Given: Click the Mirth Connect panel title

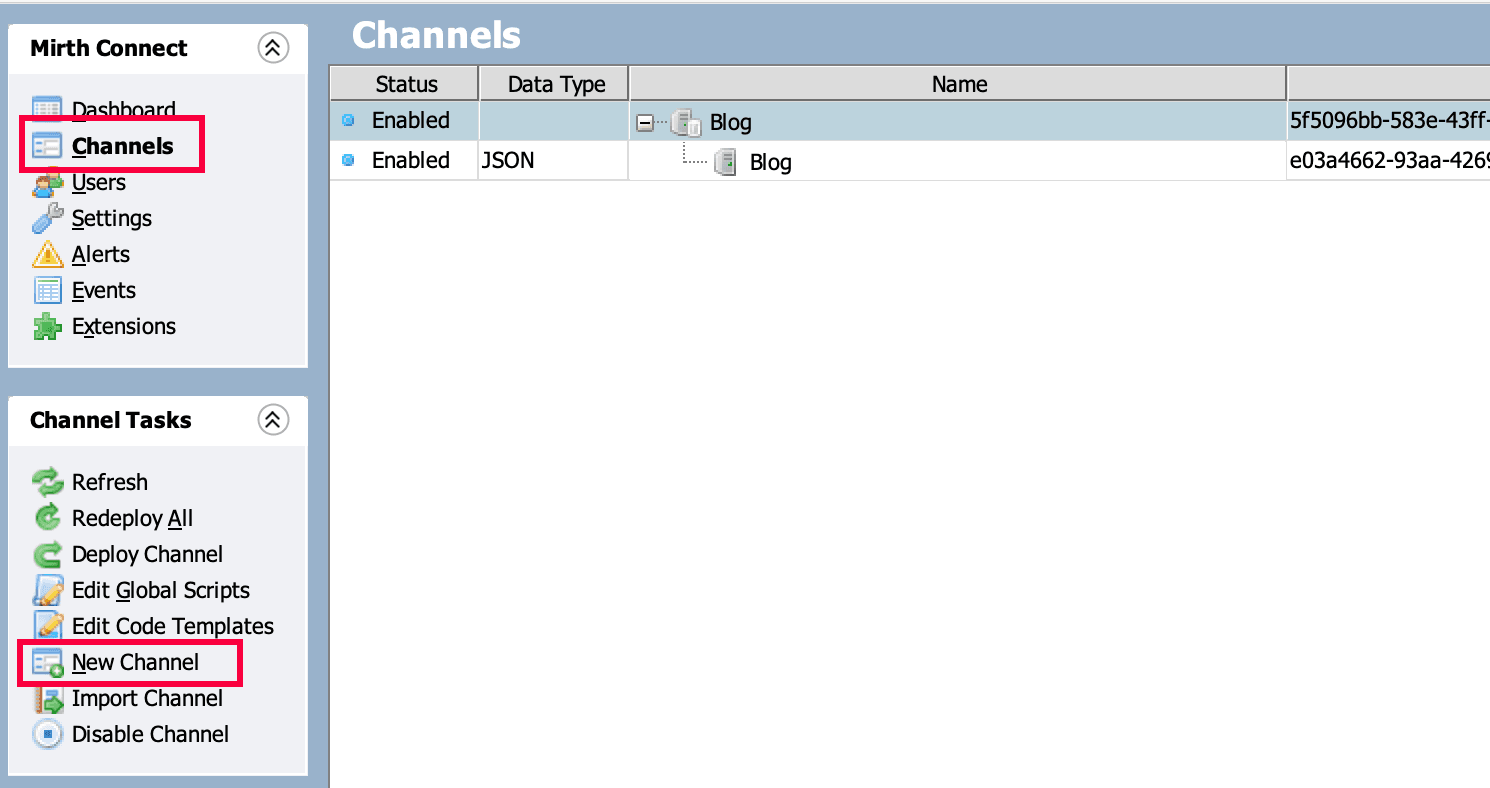Looking at the screenshot, I should pos(109,48).
